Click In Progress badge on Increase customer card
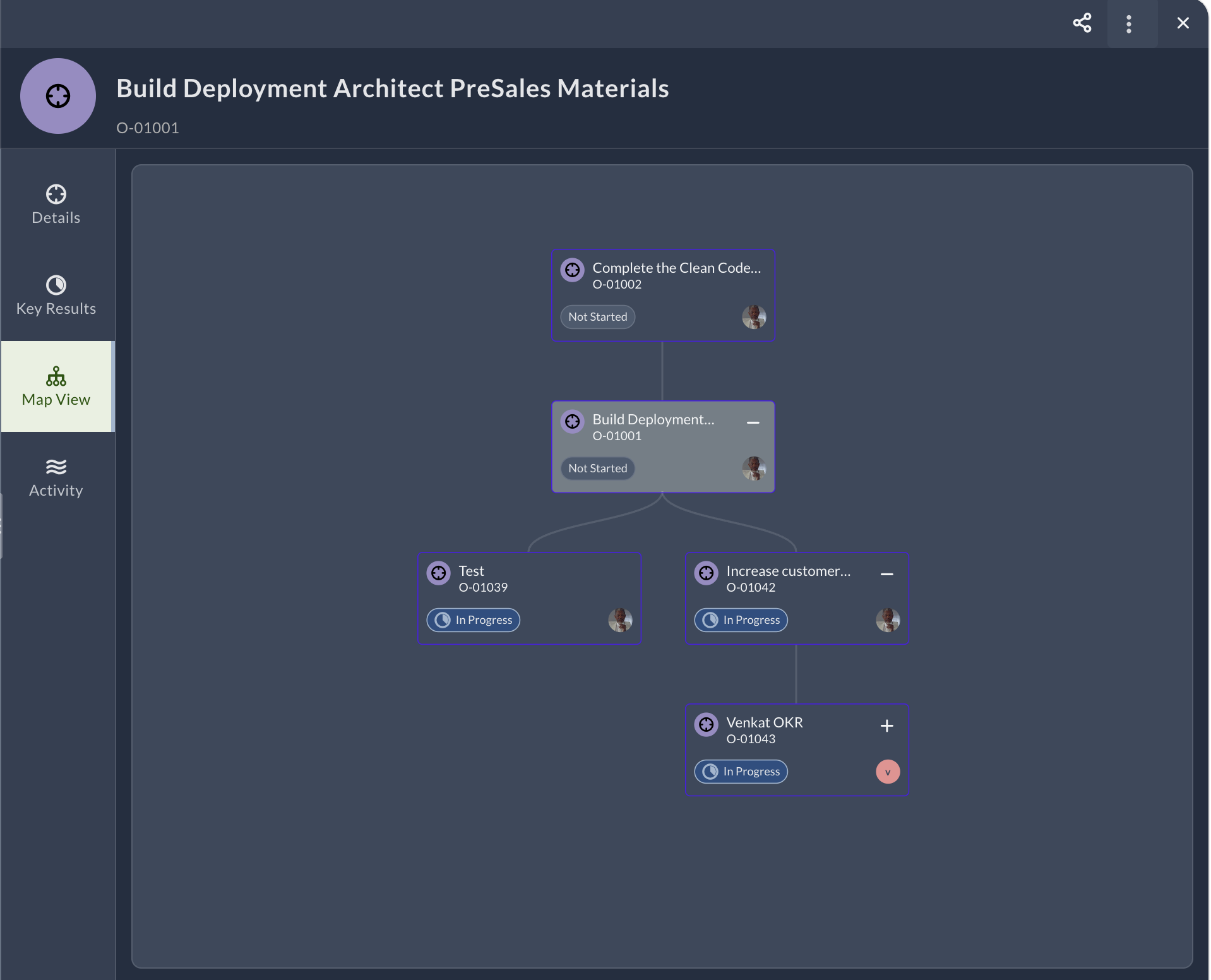Screen dimensions: 1211x980 [x=741, y=620]
